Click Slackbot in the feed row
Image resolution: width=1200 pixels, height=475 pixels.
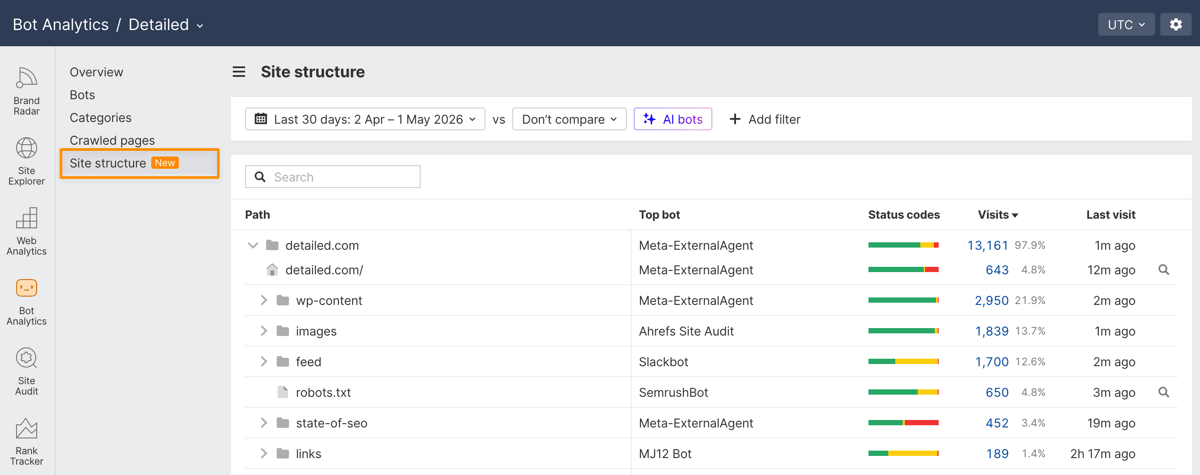[664, 362]
